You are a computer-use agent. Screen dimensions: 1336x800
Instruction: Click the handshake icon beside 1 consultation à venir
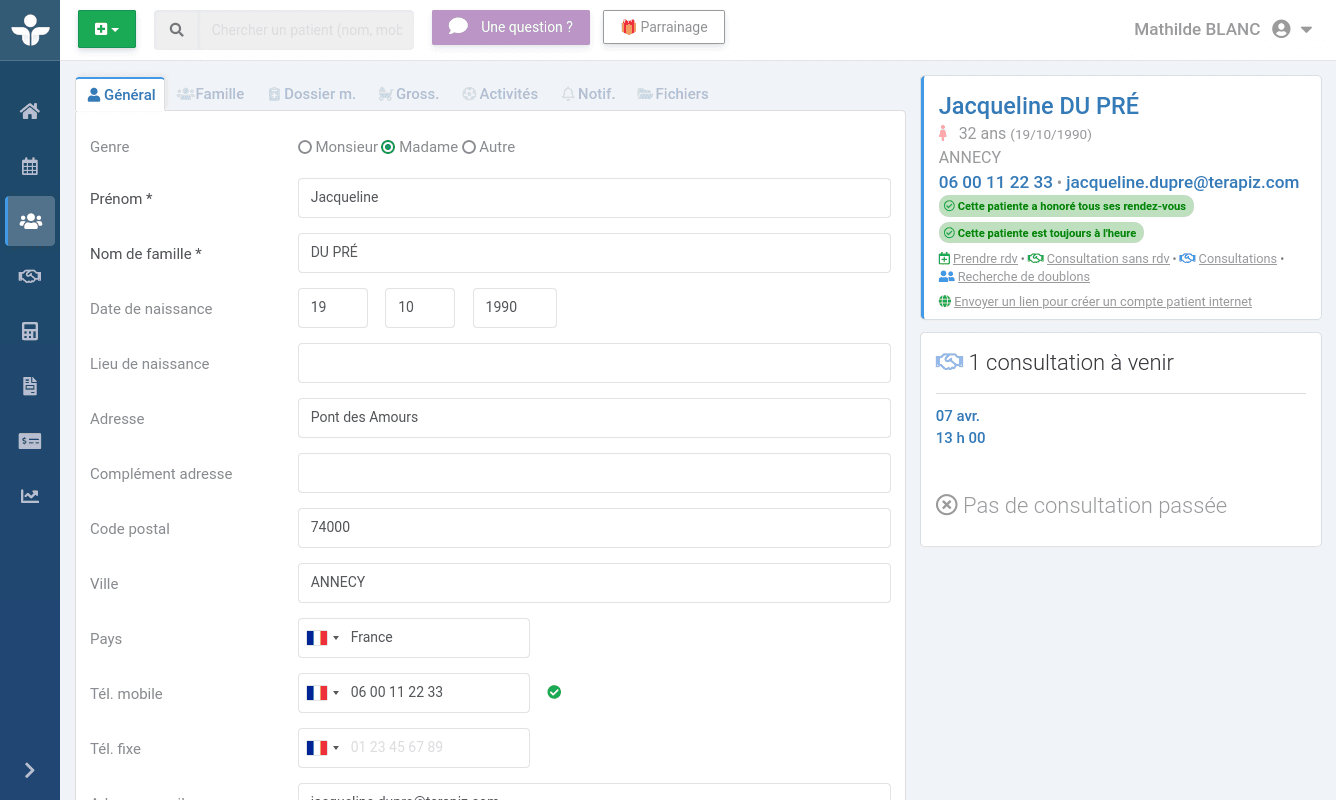[949, 362]
